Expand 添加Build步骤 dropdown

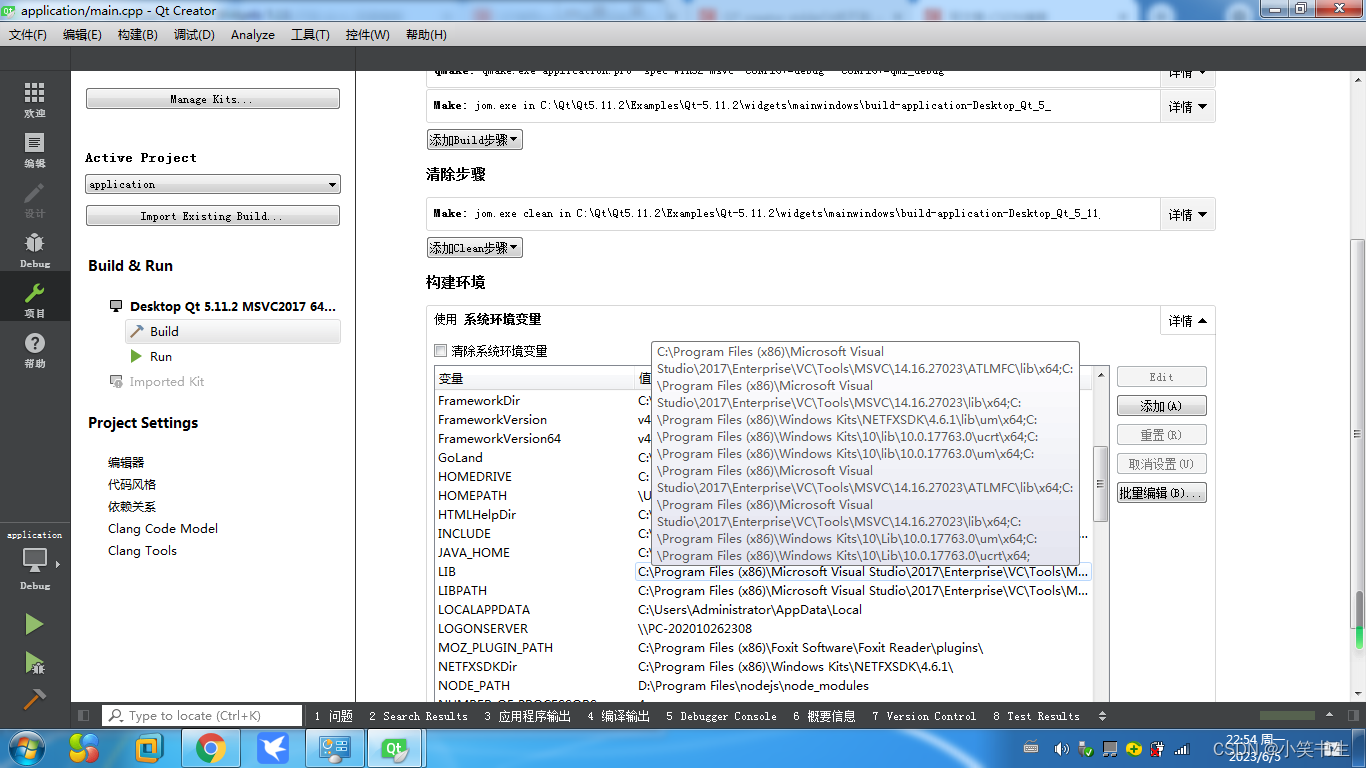(474, 139)
